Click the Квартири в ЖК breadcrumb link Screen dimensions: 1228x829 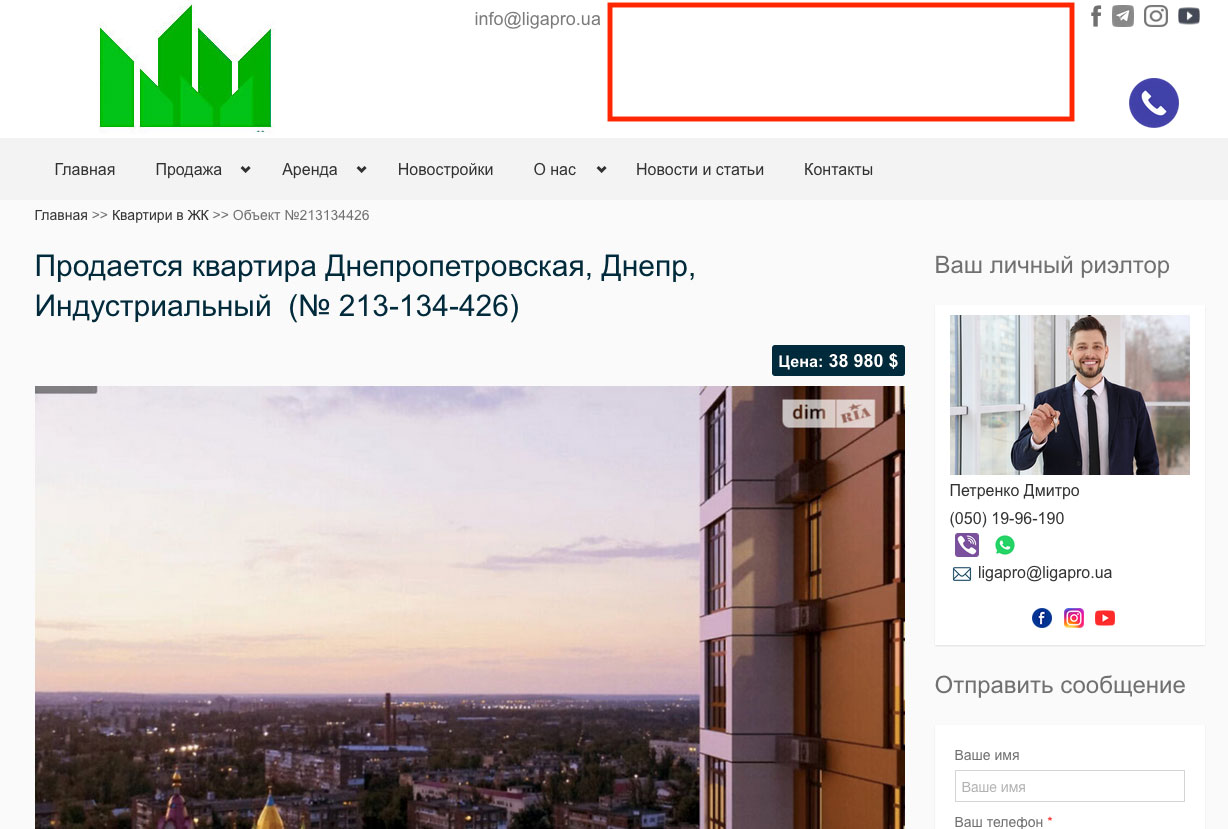click(x=160, y=215)
